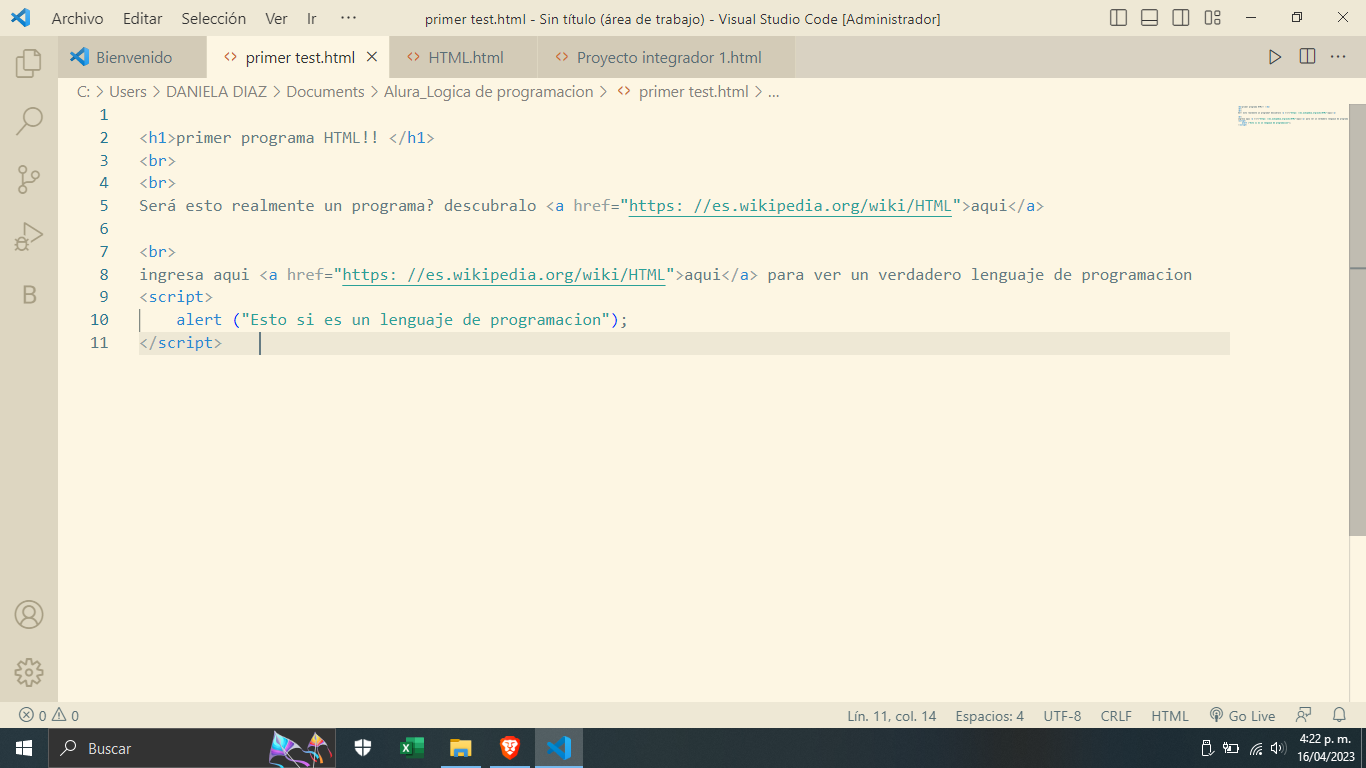Open the editor More Actions ellipsis
1366x768 pixels.
pyautogui.click(x=1338, y=57)
